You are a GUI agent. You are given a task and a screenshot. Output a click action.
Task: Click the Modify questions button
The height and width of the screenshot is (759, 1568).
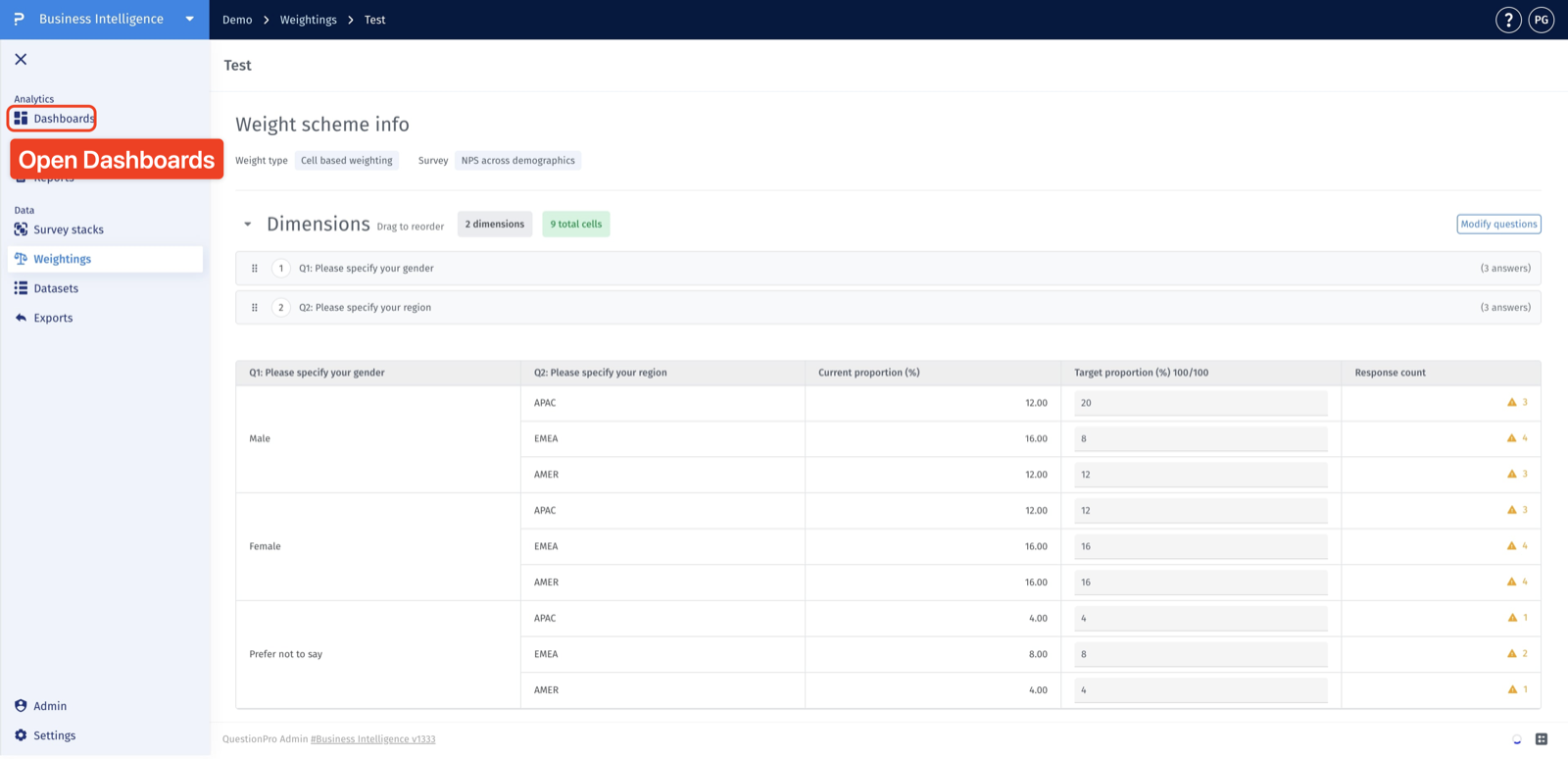(1498, 225)
